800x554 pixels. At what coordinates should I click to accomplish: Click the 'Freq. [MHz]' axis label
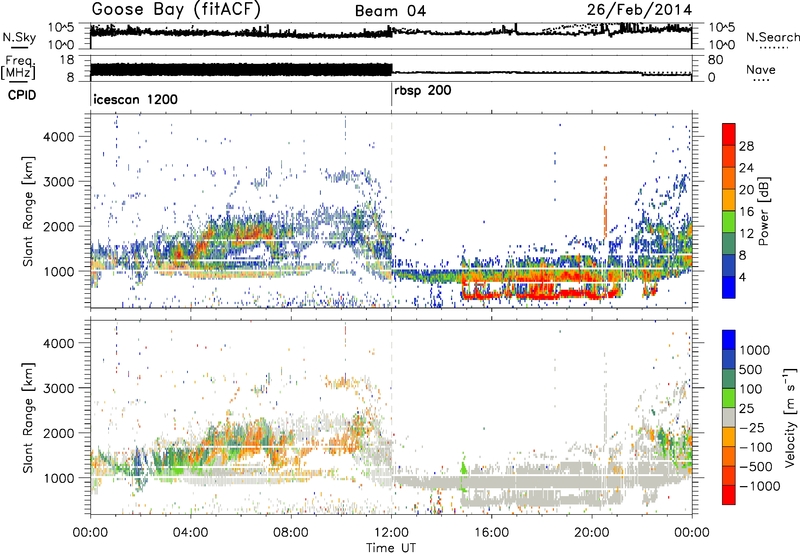pyautogui.click(x=18, y=68)
